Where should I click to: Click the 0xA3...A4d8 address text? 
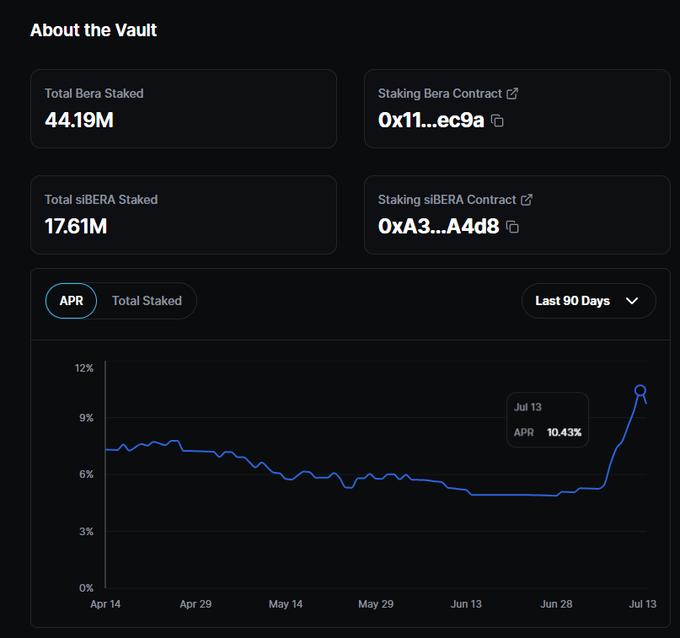[438, 226]
